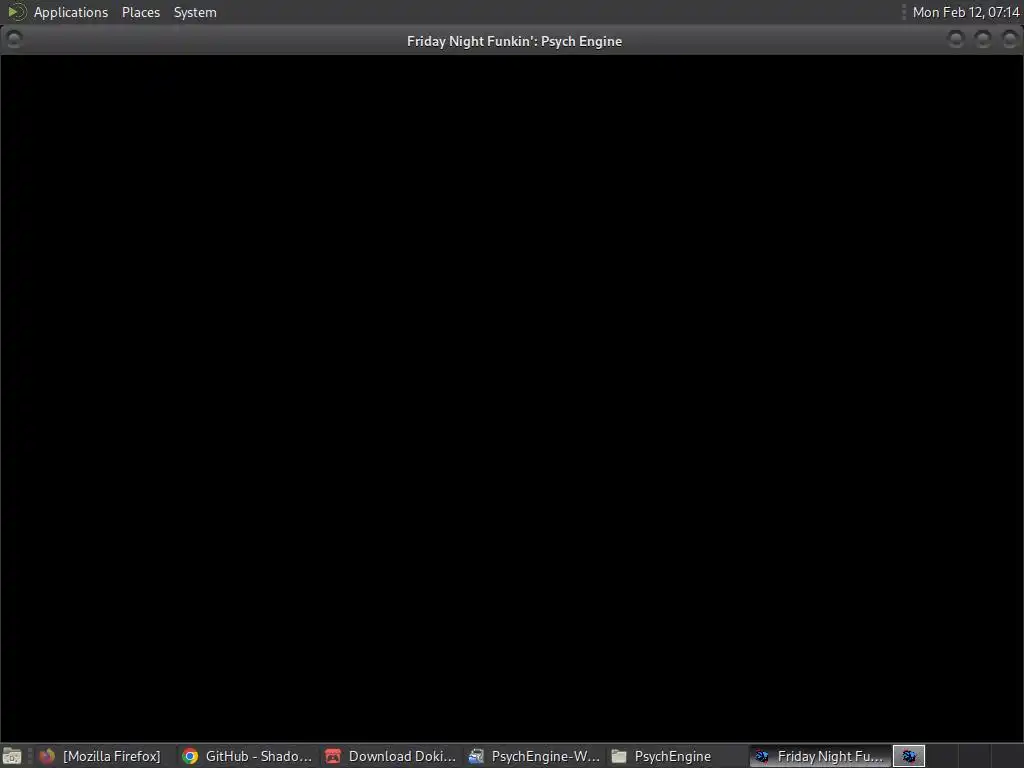Image resolution: width=1024 pixels, height=768 pixels.
Task: Open the Applications menu
Action: click(x=71, y=12)
